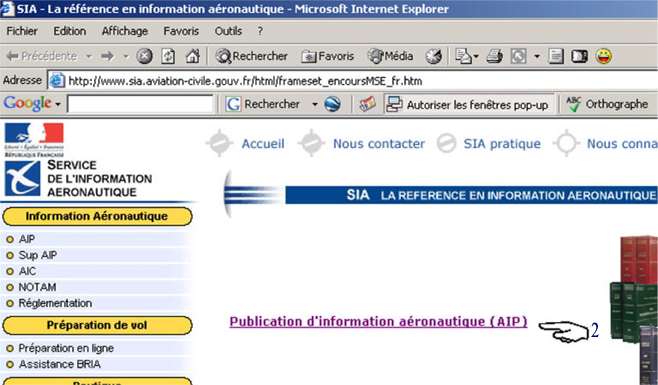658x385 pixels.
Task: Click the Nous connaître navigation link
Action: click(622, 144)
